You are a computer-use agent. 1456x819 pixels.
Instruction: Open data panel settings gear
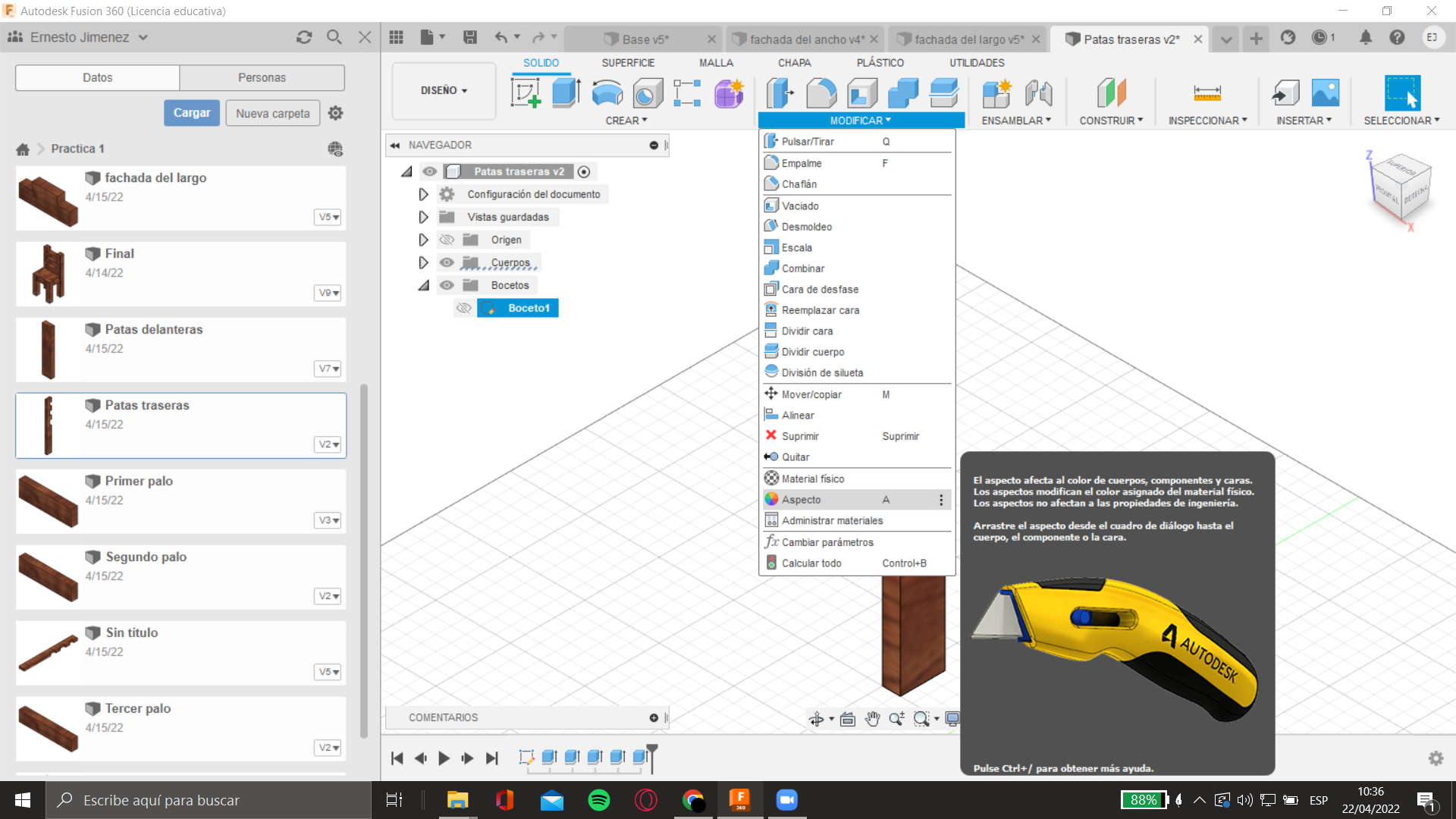tap(336, 113)
